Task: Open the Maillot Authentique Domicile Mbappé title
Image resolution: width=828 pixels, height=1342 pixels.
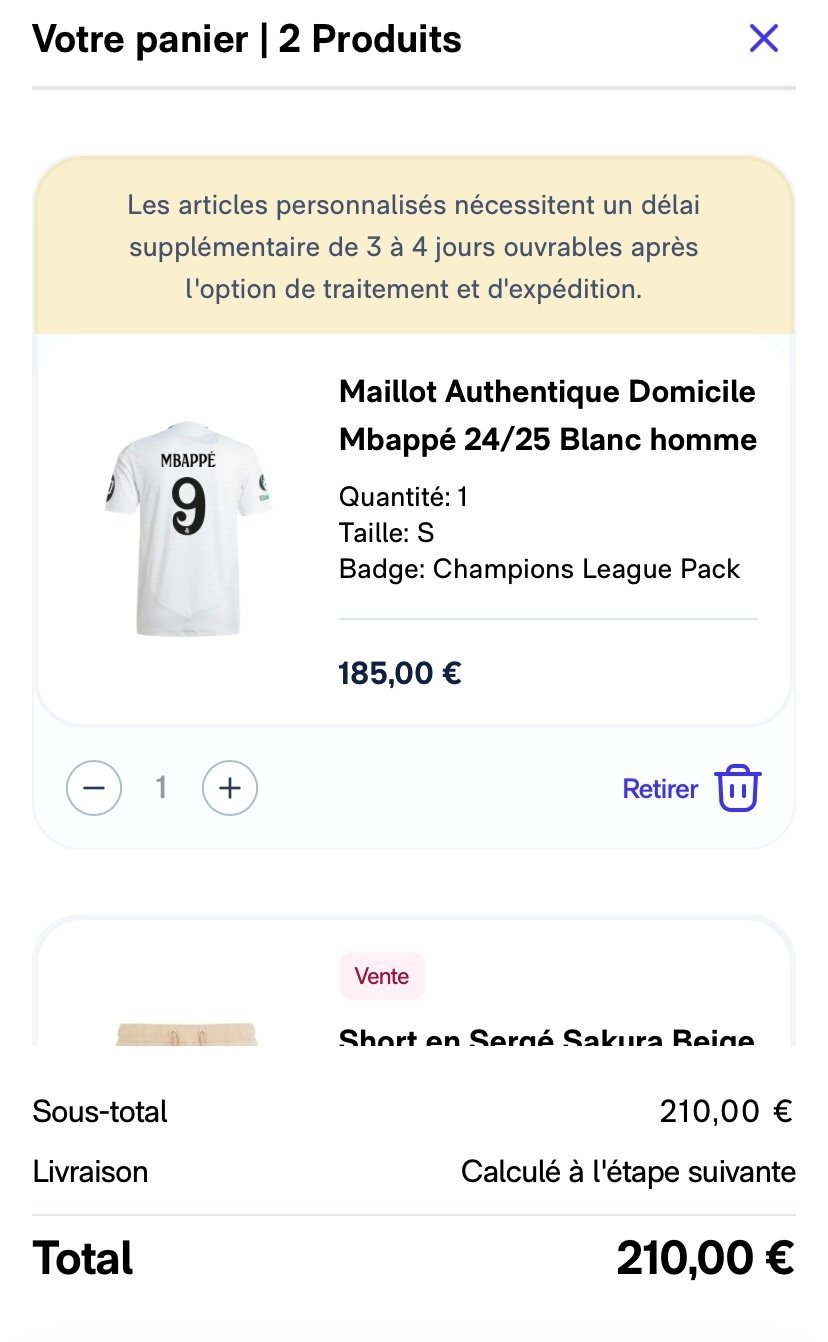Action: click(x=547, y=415)
